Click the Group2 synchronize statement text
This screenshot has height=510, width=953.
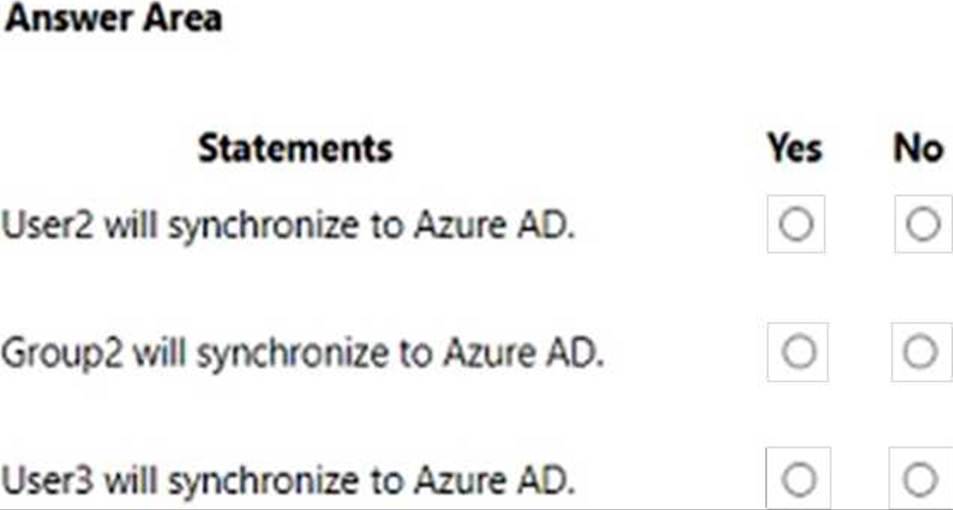click(302, 354)
